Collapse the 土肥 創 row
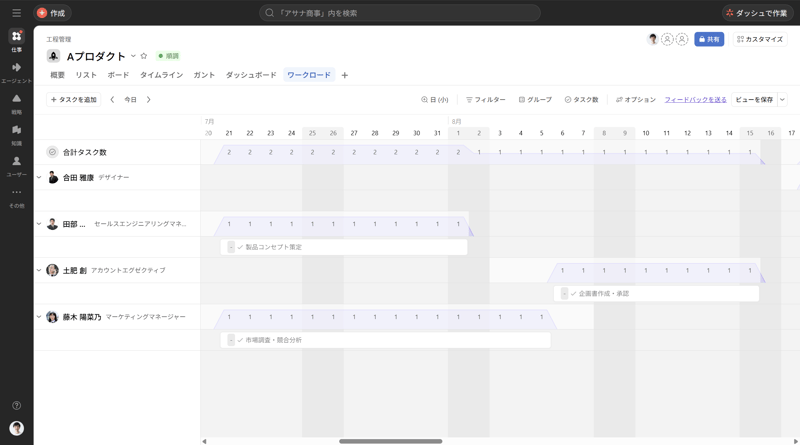 click(x=39, y=270)
